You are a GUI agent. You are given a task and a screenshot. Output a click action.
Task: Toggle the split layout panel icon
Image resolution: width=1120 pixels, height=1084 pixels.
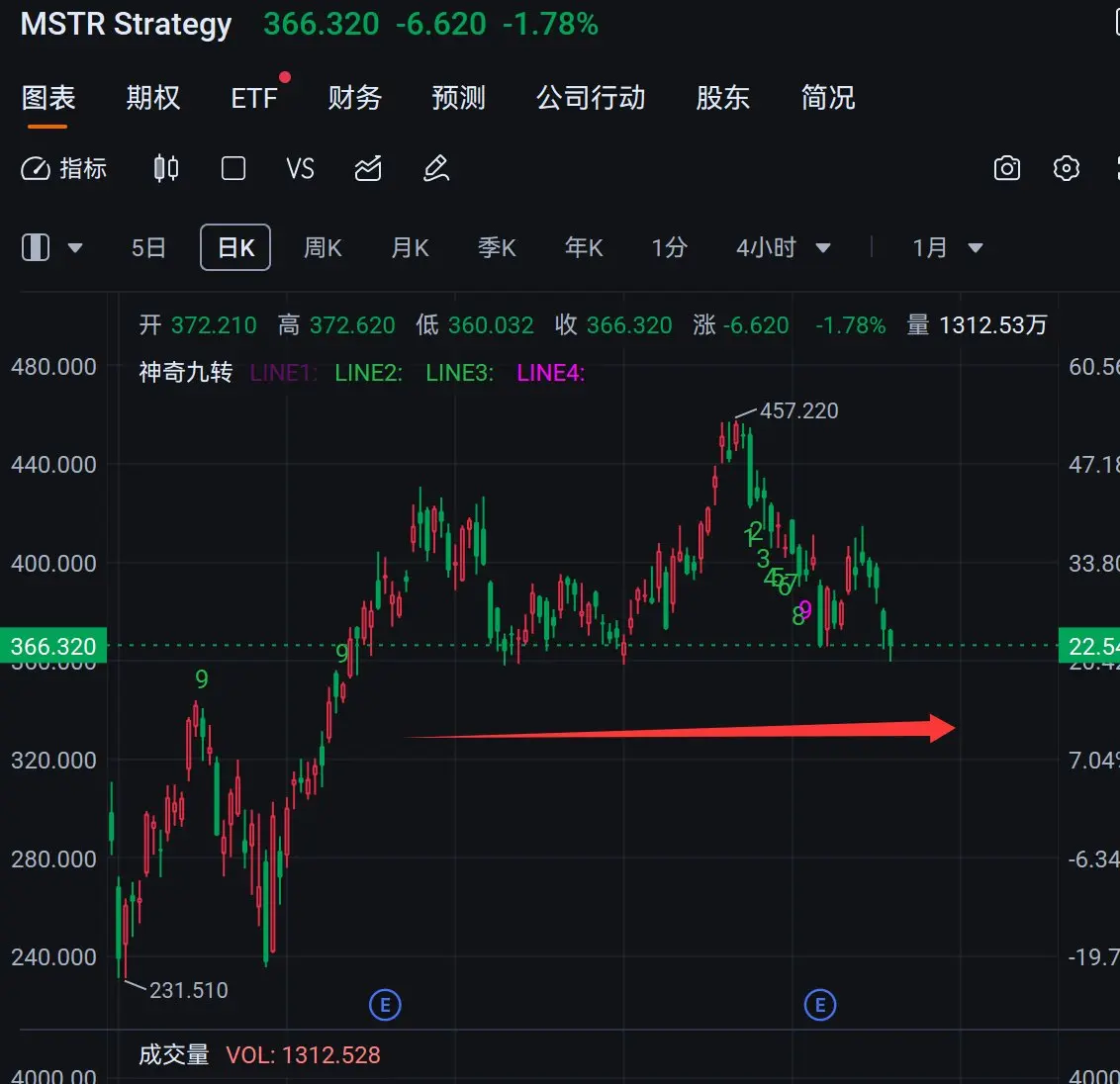36,248
